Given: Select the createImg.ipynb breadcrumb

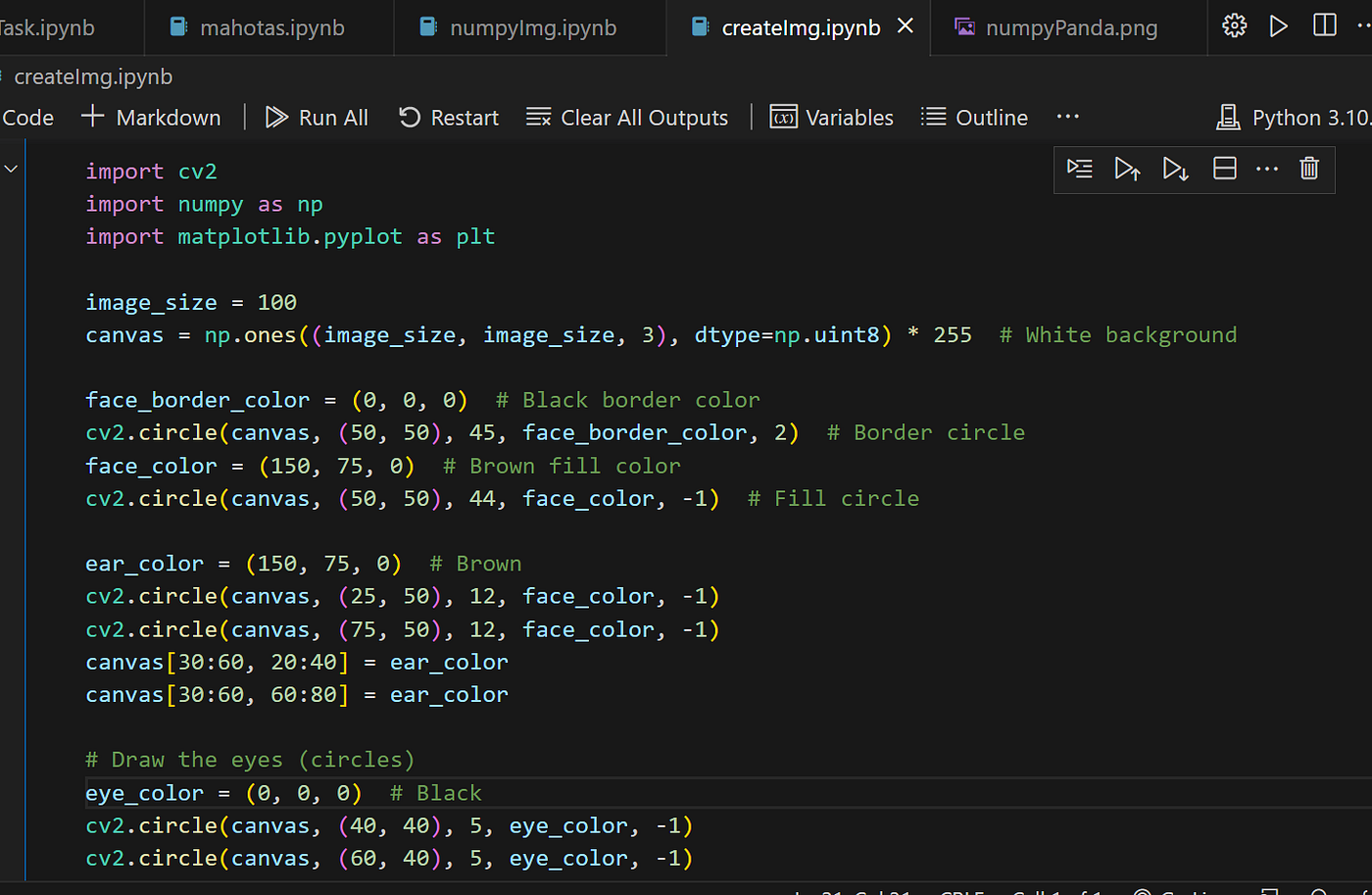Looking at the screenshot, I should click(x=92, y=76).
